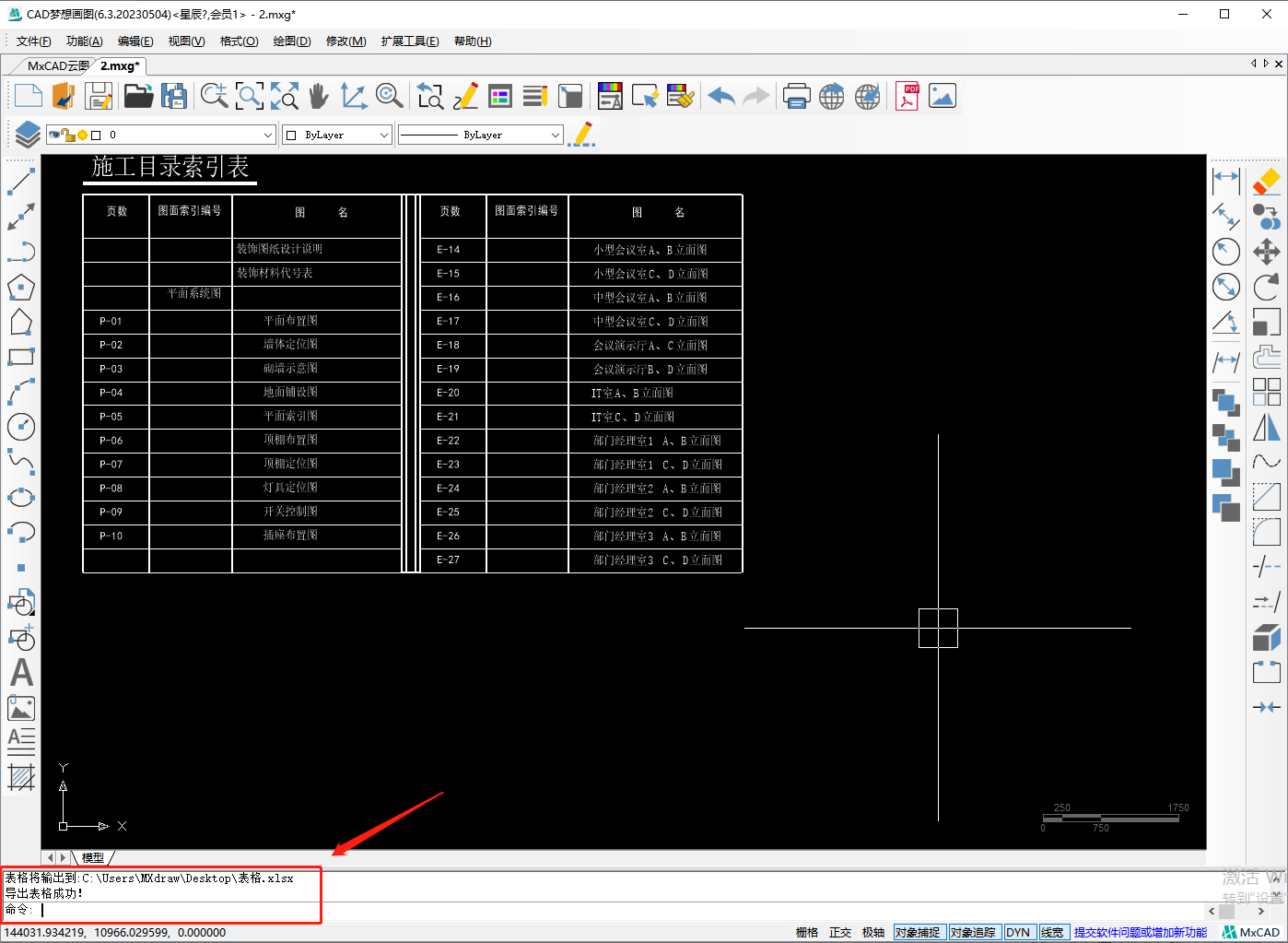Click the MxCAD status bar button
The width and height of the screenshot is (1288, 943).
coord(1251,933)
